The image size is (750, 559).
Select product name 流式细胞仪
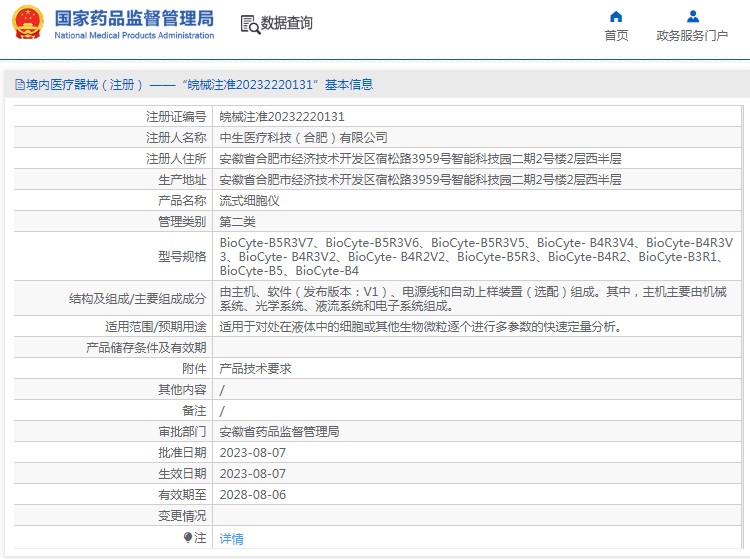click(x=249, y=201)
